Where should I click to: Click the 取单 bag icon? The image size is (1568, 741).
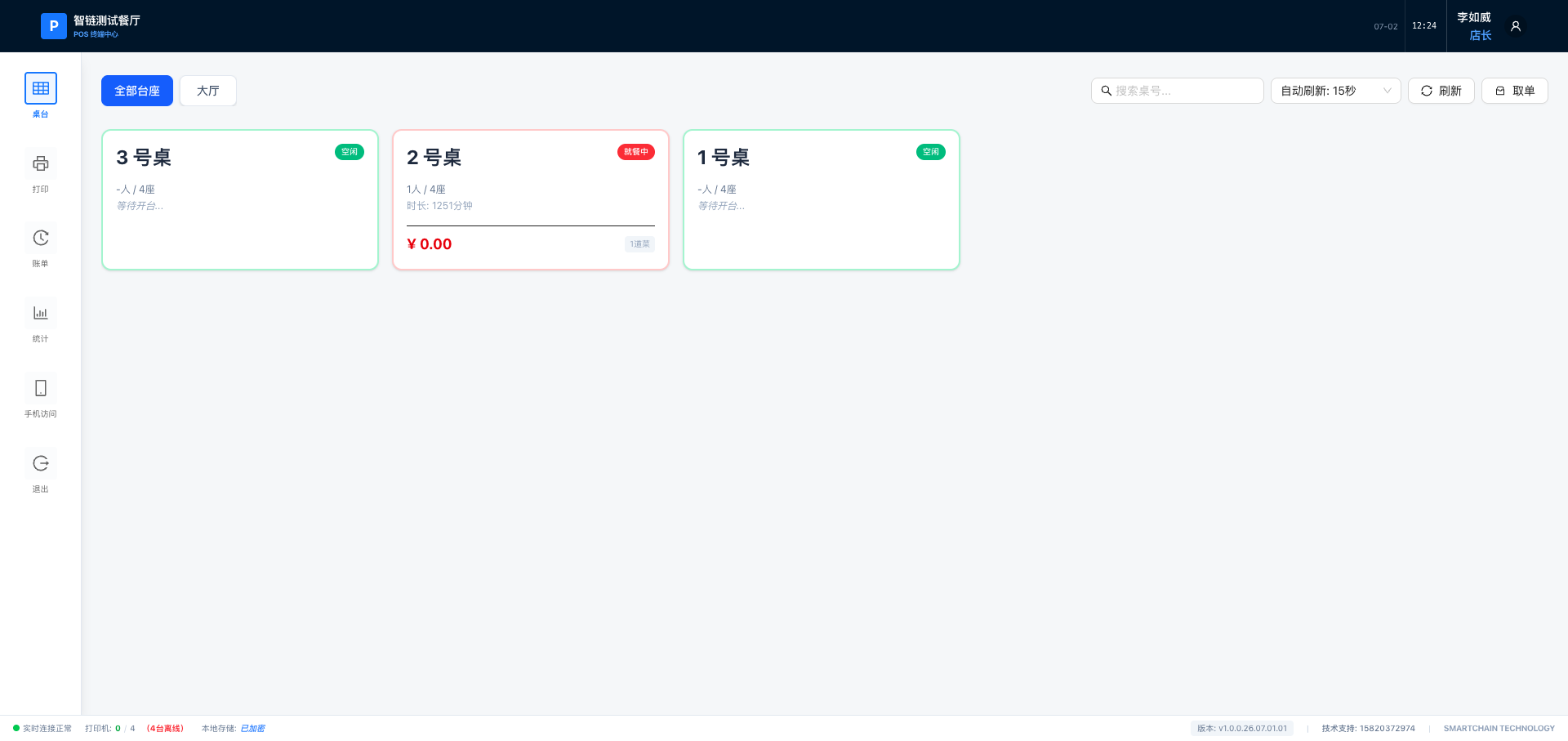(x=1500, y=91)
